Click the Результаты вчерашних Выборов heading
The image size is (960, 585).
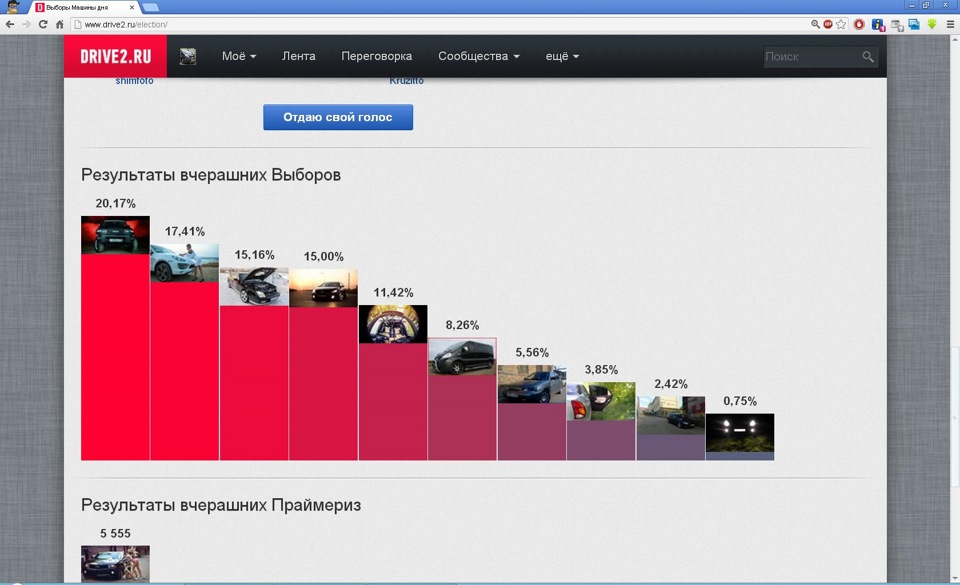coord(211,175)
